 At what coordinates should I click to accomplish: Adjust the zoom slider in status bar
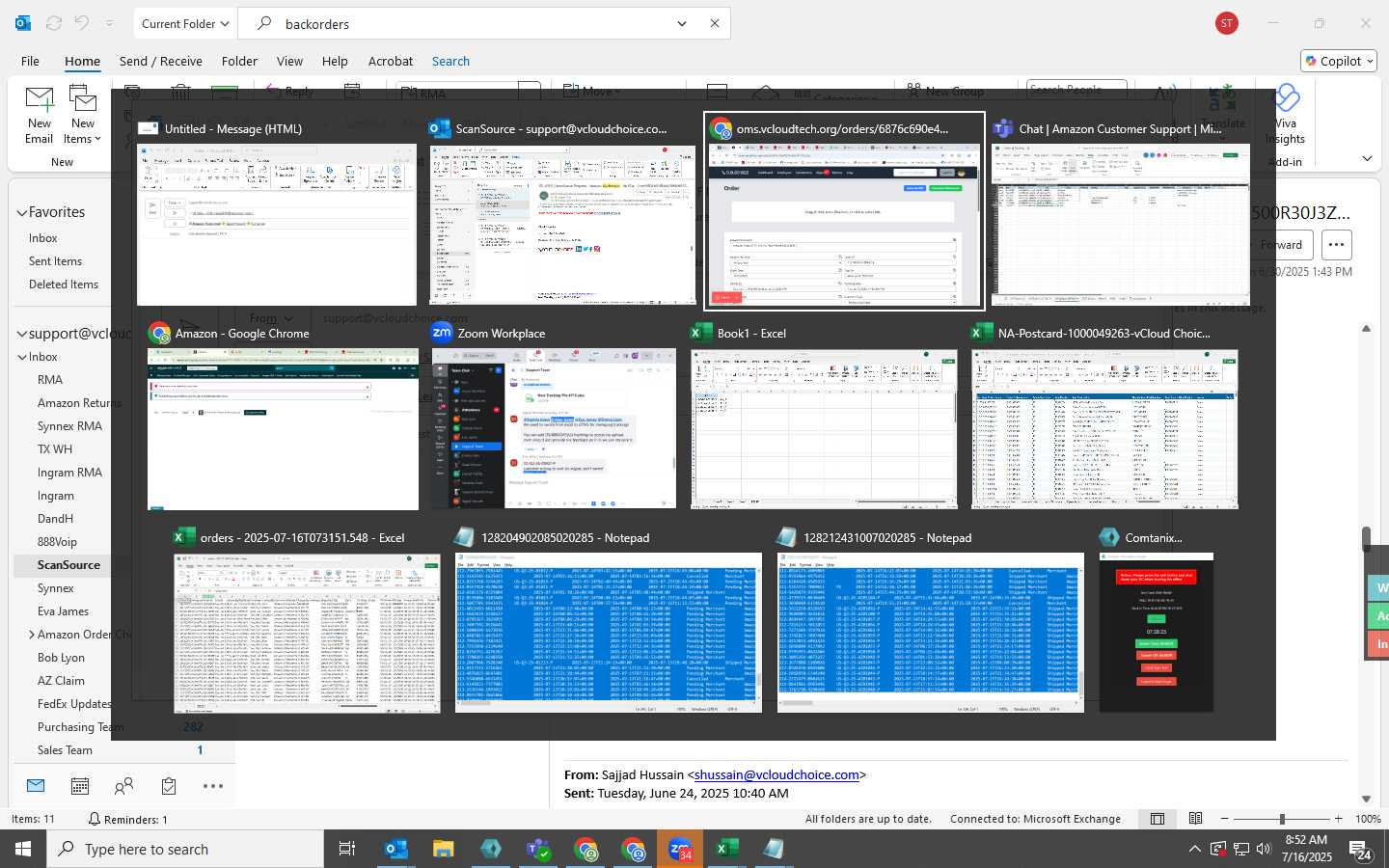coord(1281,819)
